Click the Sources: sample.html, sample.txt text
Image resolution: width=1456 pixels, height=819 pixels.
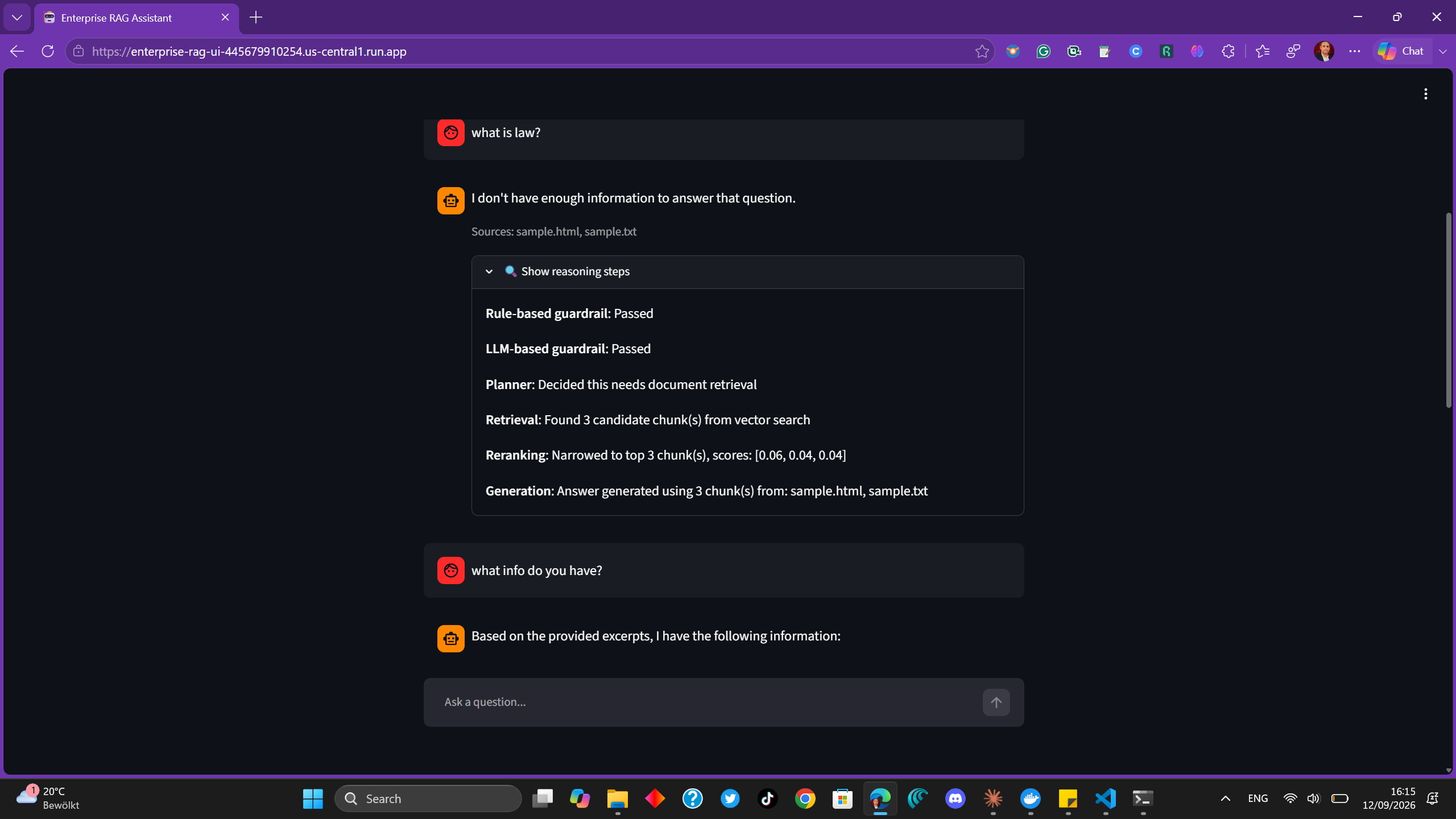[554, 231]
